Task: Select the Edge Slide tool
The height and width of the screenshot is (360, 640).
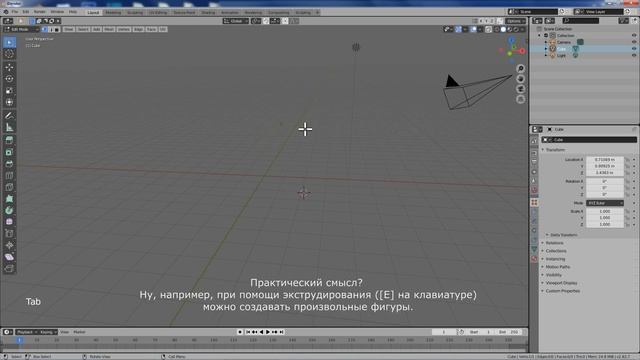Action: coord(9,234)
